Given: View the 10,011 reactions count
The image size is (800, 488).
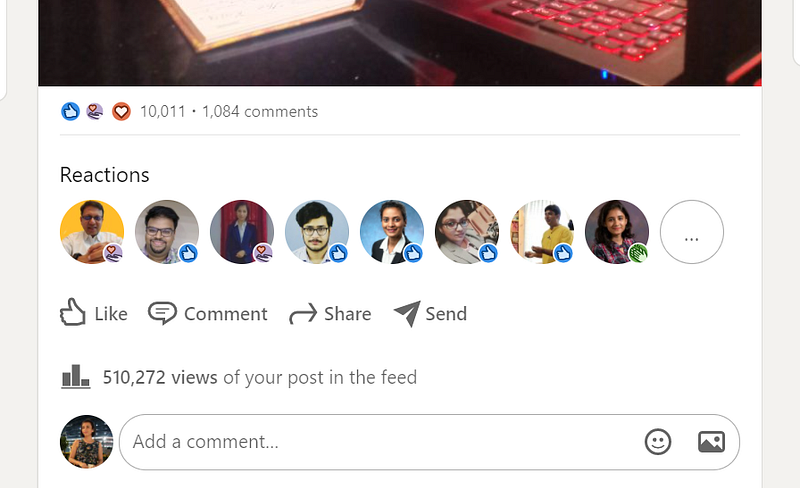Looking at the screenshot, I should tap(163, 111).
